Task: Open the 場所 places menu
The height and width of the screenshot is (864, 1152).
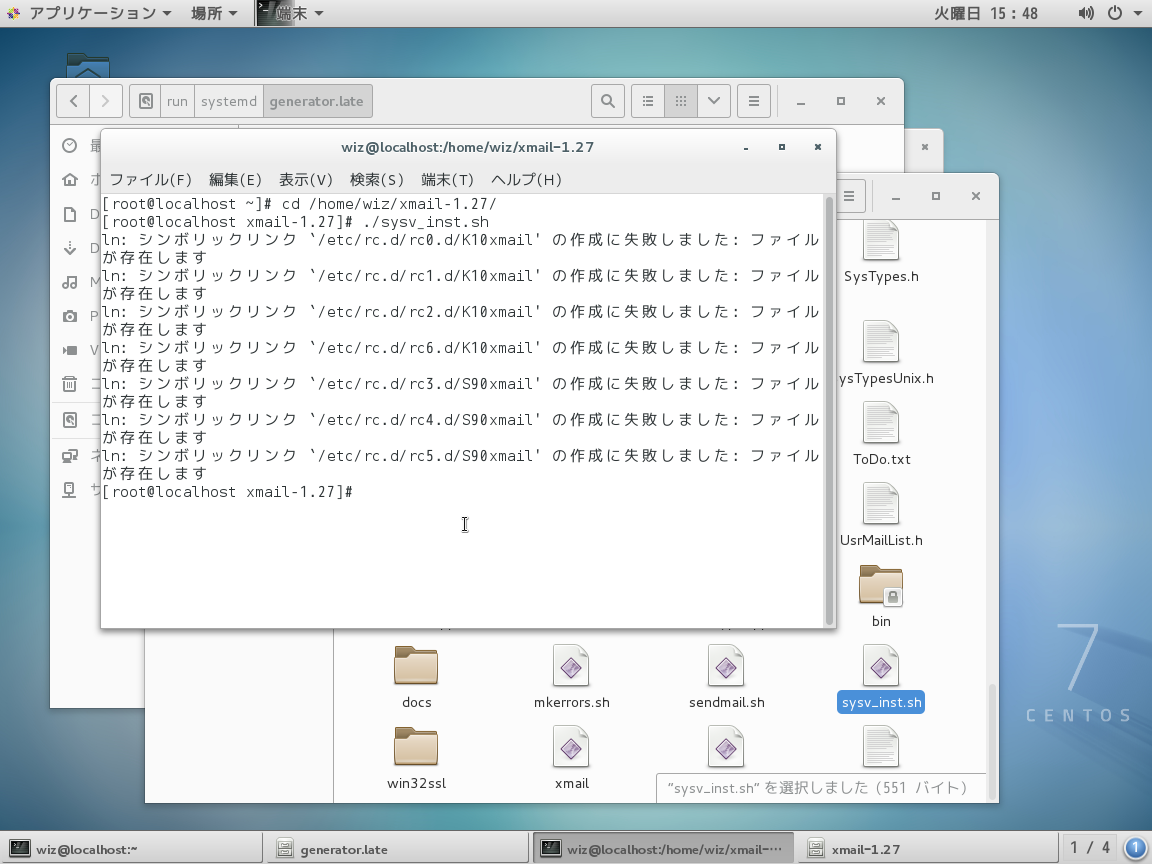Action: click(214, 13)
